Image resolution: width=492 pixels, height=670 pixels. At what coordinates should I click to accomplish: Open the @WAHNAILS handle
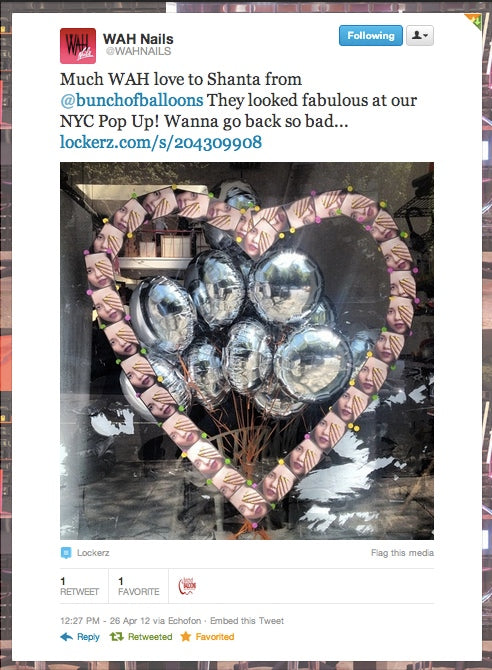click(x=138, y=51)
